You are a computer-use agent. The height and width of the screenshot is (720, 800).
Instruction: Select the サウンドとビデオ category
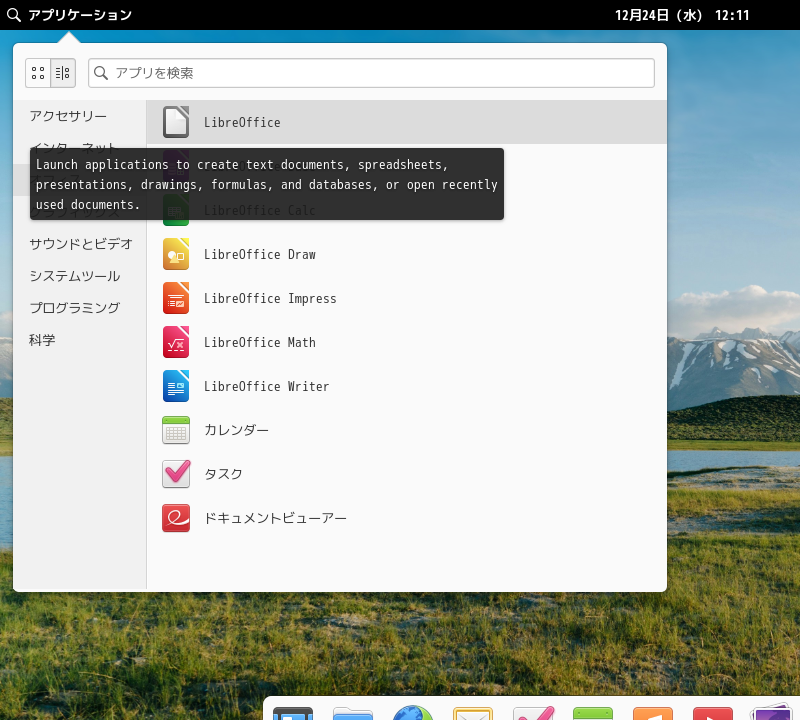81,244
